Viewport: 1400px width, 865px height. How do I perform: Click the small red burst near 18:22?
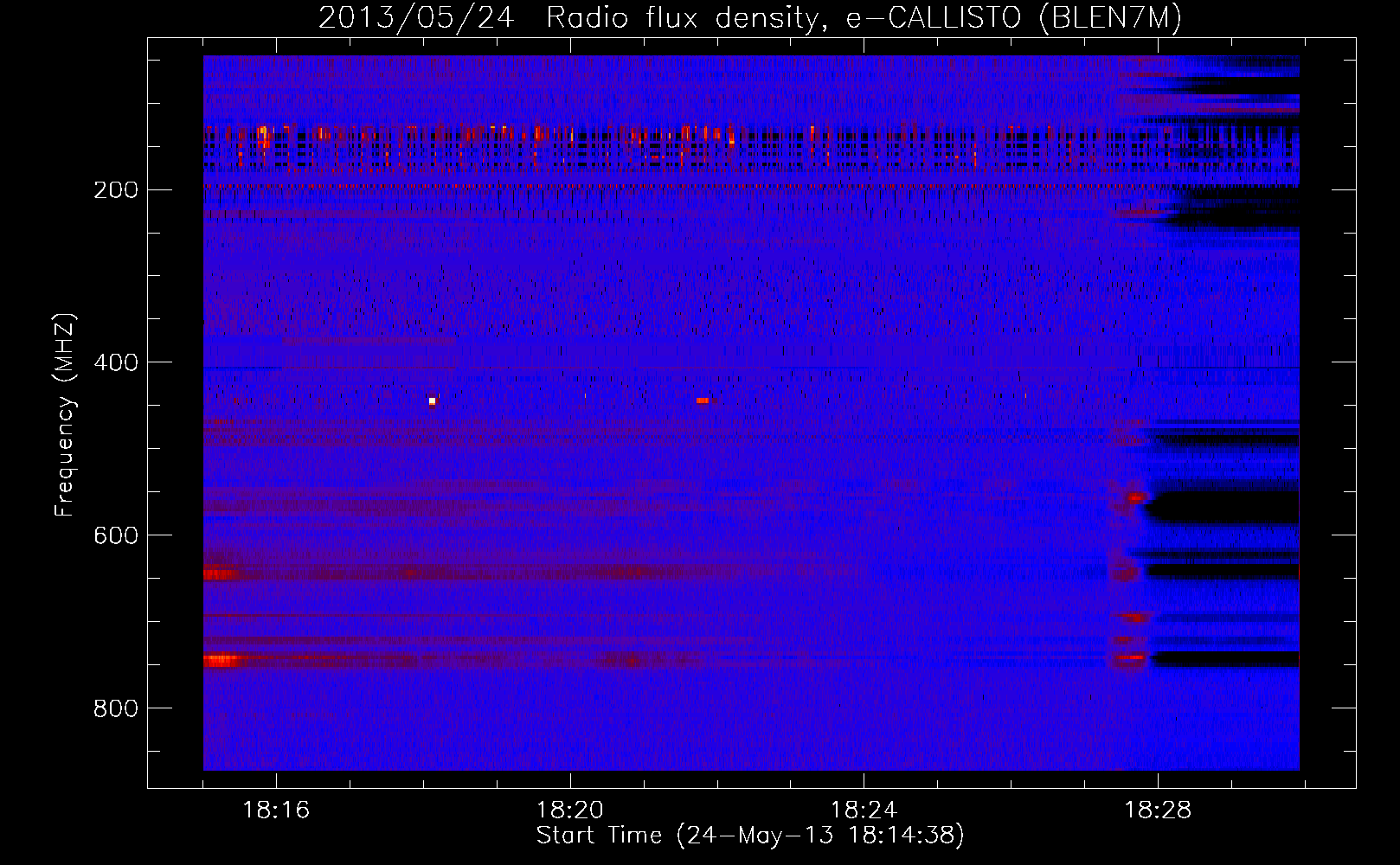point(703,400)
